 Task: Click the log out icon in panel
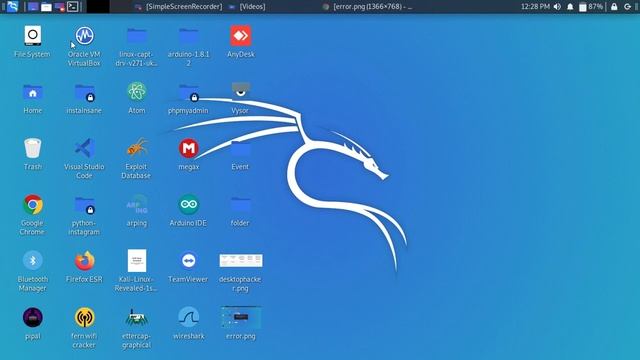pos(628,7)
